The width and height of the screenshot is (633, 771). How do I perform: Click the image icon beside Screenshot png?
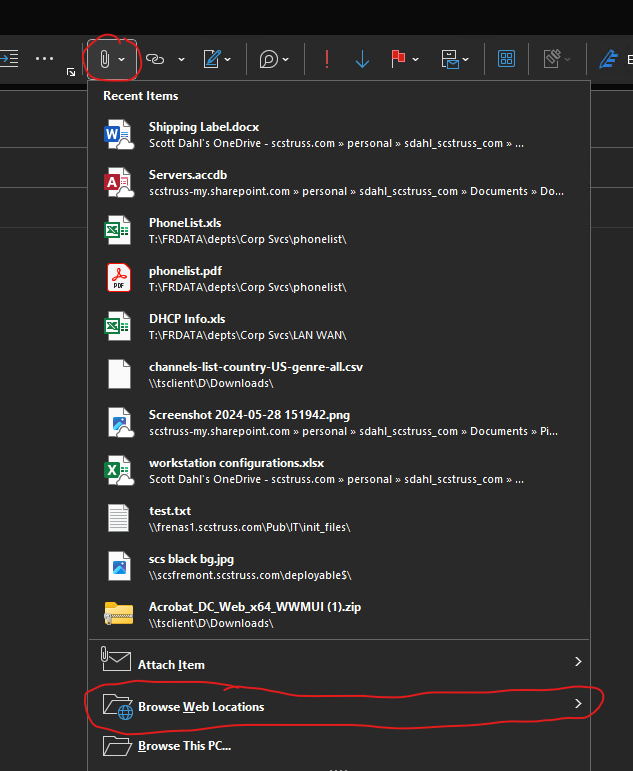121,422
